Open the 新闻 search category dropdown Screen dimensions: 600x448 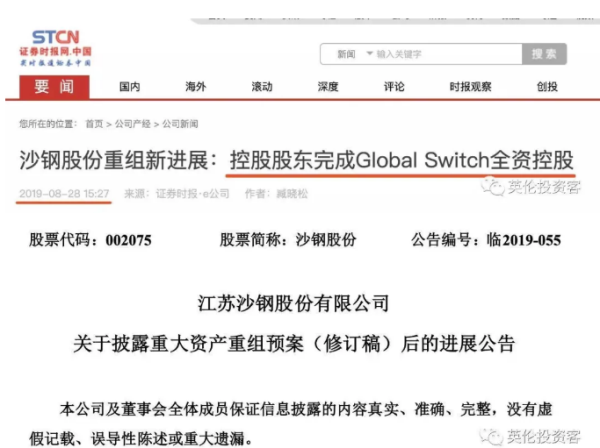tap(354, 54)
